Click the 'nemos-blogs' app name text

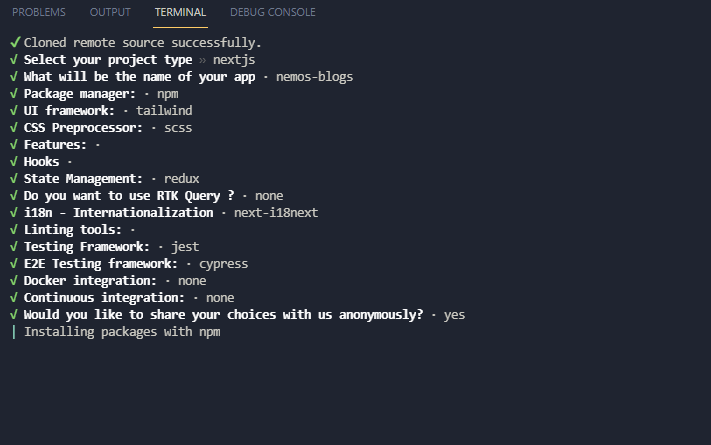(313, 77)
